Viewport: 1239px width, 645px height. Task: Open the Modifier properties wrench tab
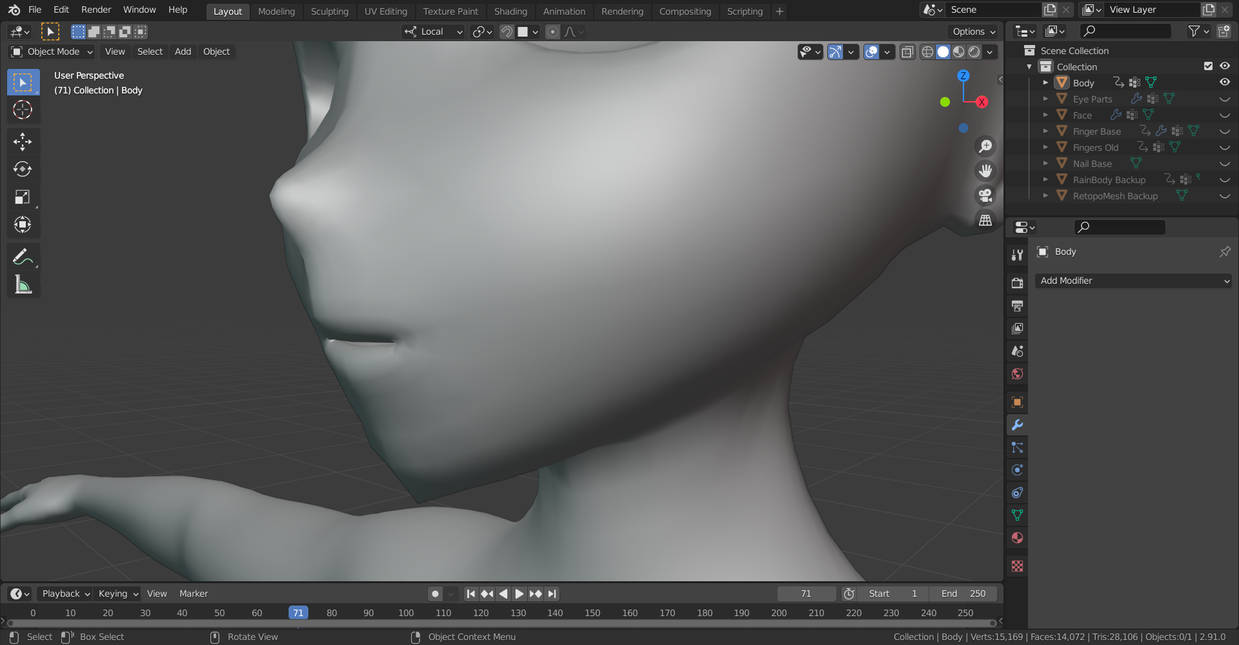pos(1017,425)
